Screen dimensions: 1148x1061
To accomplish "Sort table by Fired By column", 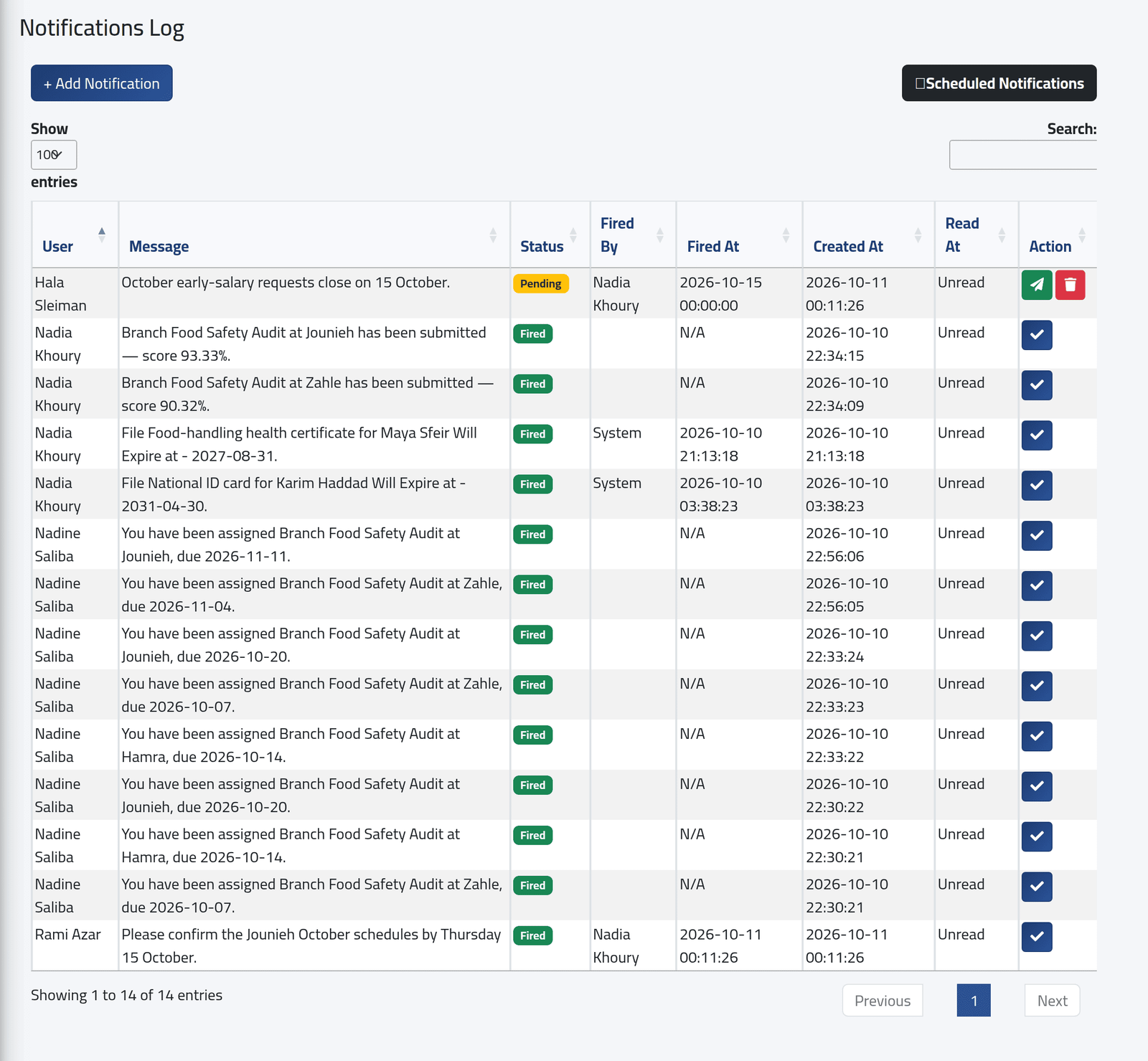I will click(633, 235).
